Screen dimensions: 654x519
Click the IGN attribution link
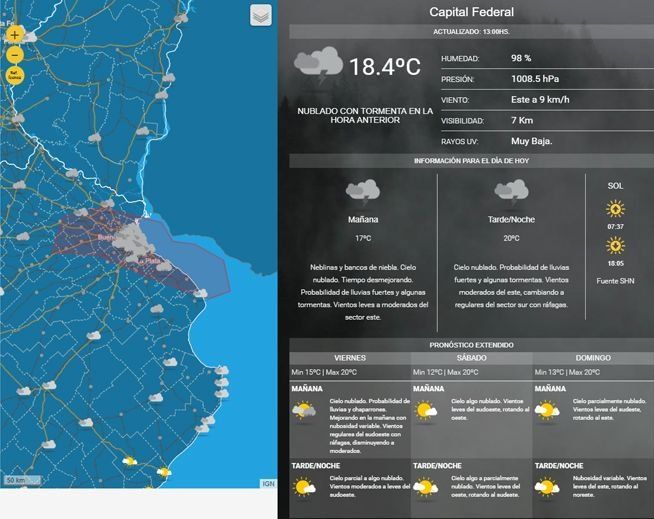tap(268, 483)
